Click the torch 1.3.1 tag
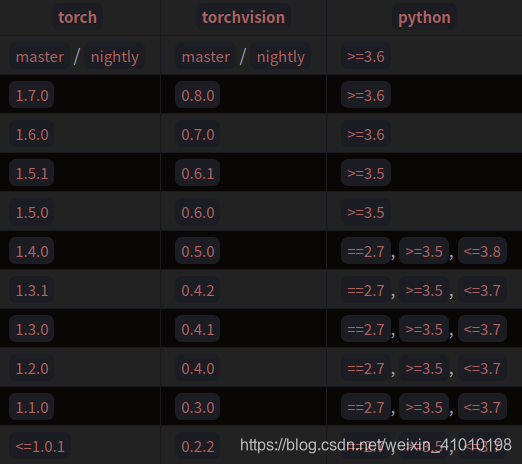Screen dimensions: 522x464 [x=32, y=290]
